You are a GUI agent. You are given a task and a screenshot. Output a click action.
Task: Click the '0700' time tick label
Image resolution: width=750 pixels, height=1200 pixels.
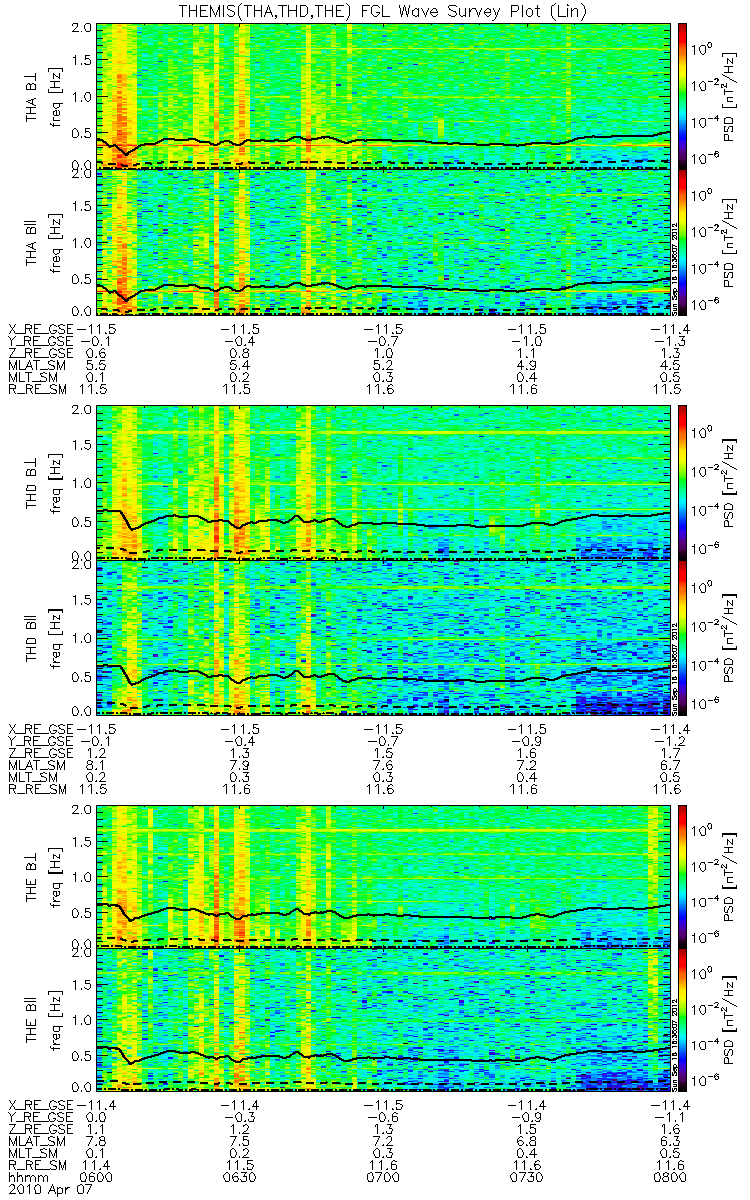tap(384, 1177)
